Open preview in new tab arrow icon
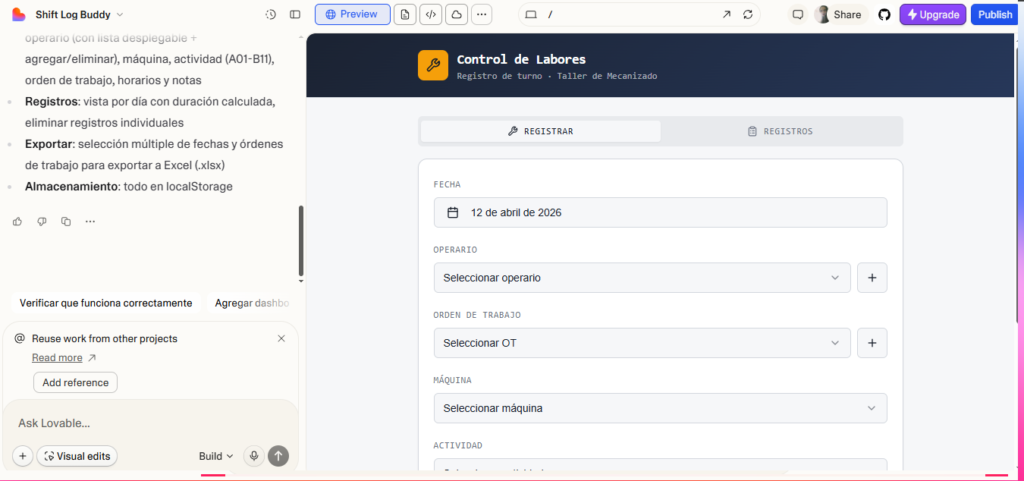 [726, 14]
